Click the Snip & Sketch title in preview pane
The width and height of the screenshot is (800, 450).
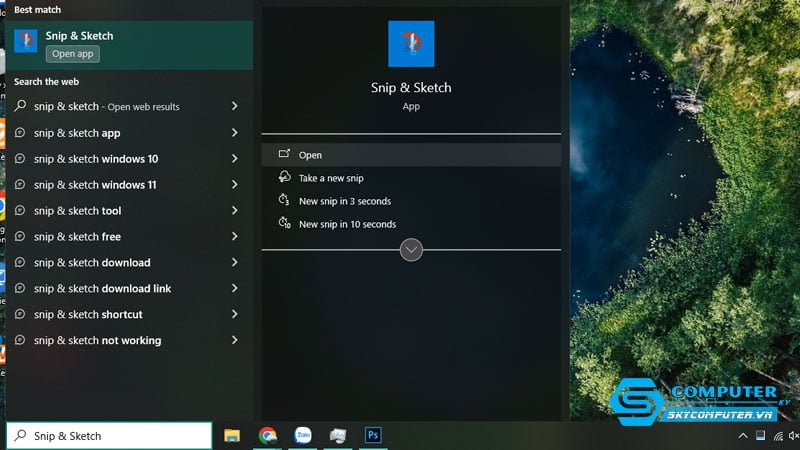pos(411,88)
